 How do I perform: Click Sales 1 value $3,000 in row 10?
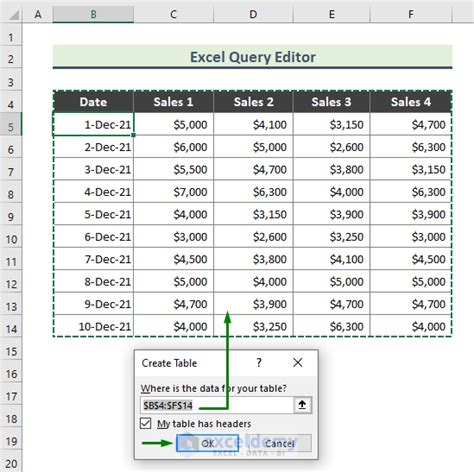click(x=173, y=237)
